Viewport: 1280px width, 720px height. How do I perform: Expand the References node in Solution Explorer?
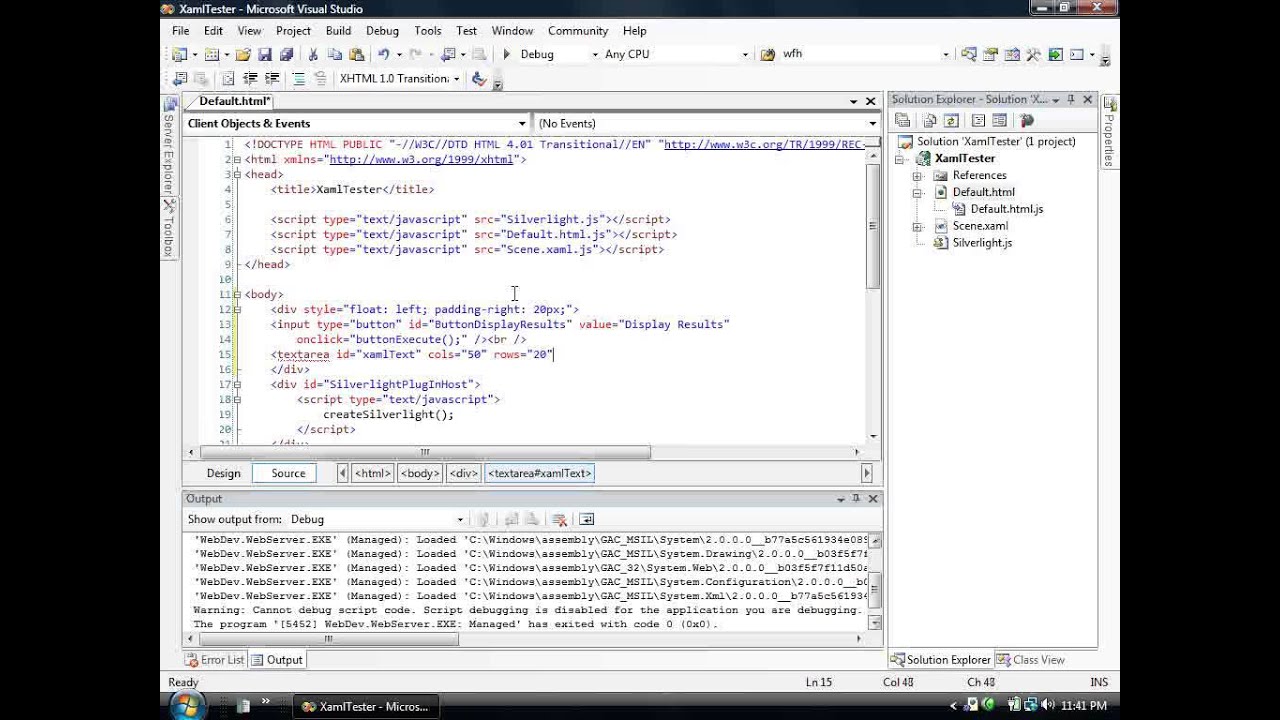[917, 175]
